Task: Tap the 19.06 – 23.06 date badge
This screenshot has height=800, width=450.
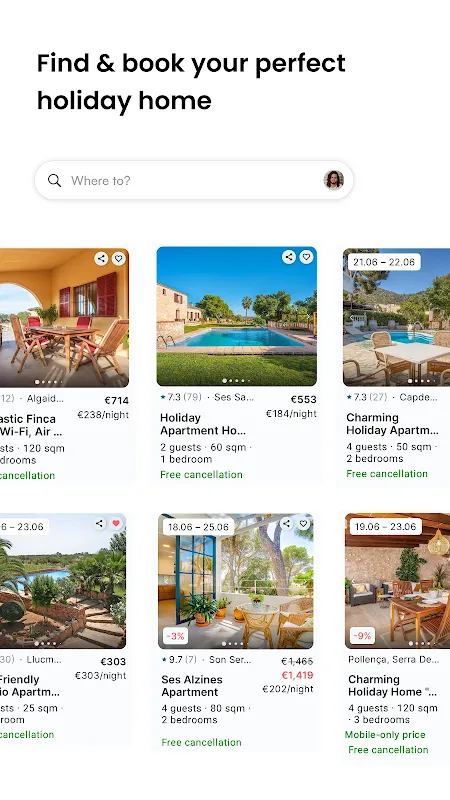Action: tap(385, 527)
